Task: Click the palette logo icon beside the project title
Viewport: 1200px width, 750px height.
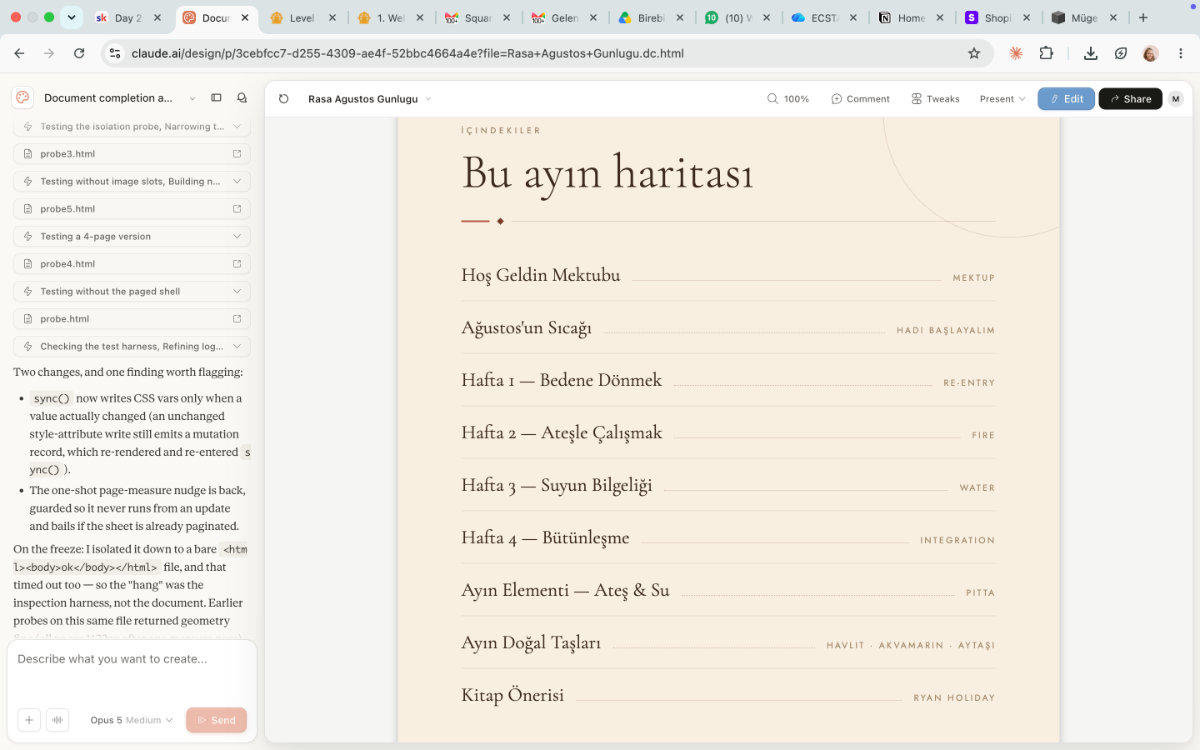Action: point(23,98)
